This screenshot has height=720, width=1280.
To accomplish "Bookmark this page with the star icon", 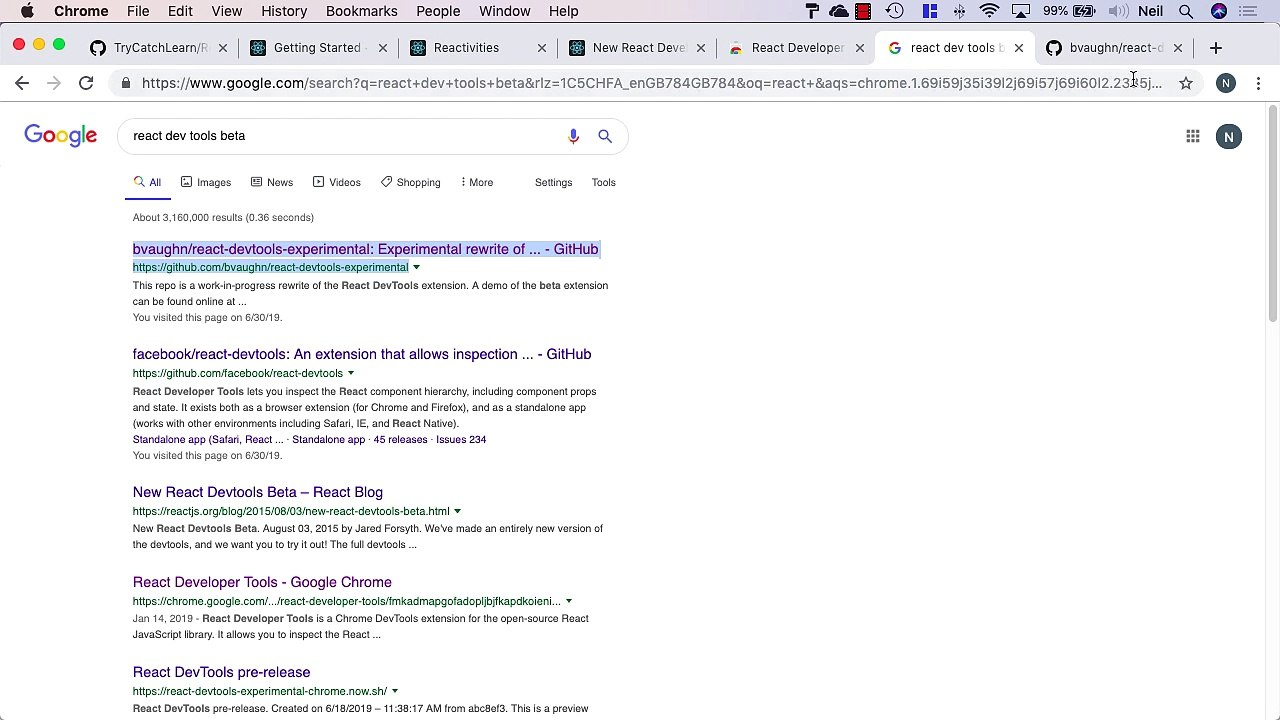I will coord(1186,83).
